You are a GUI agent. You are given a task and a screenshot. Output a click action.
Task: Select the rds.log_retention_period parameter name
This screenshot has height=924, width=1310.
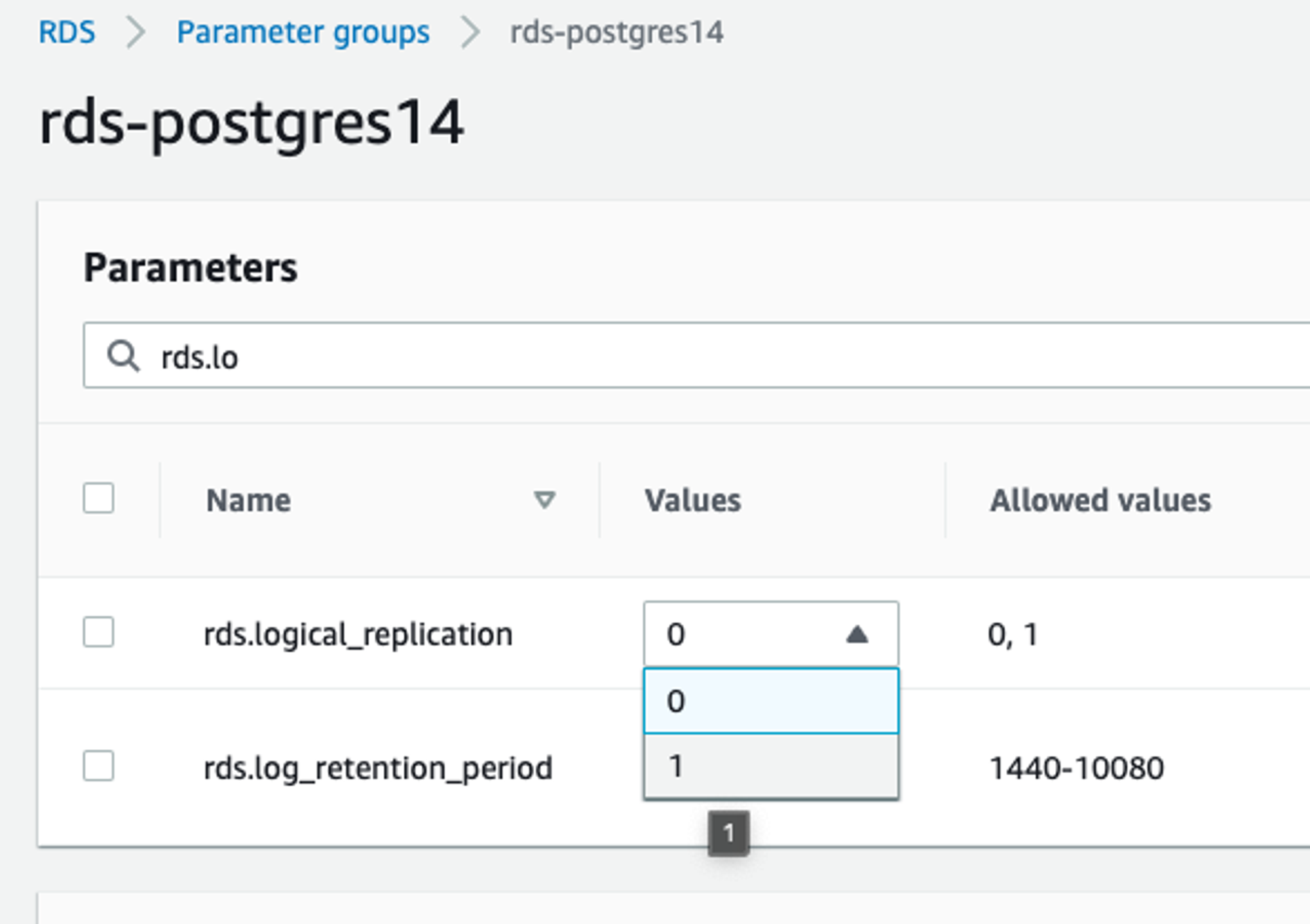pos(377,766)
